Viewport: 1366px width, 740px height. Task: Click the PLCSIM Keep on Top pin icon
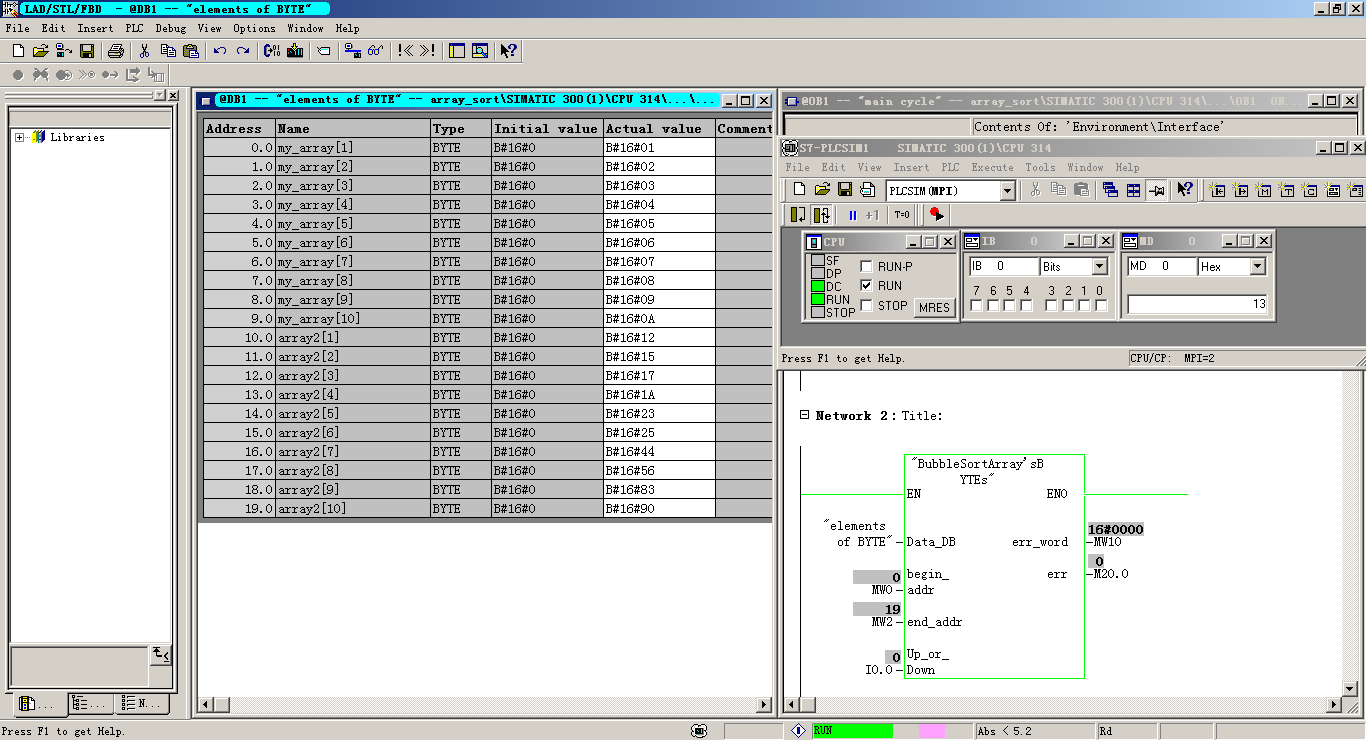(1156, 190)
